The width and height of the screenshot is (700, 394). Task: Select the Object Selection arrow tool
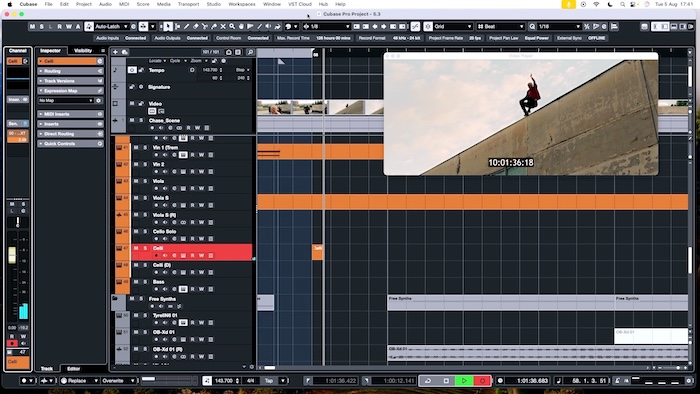click(168, 26)
